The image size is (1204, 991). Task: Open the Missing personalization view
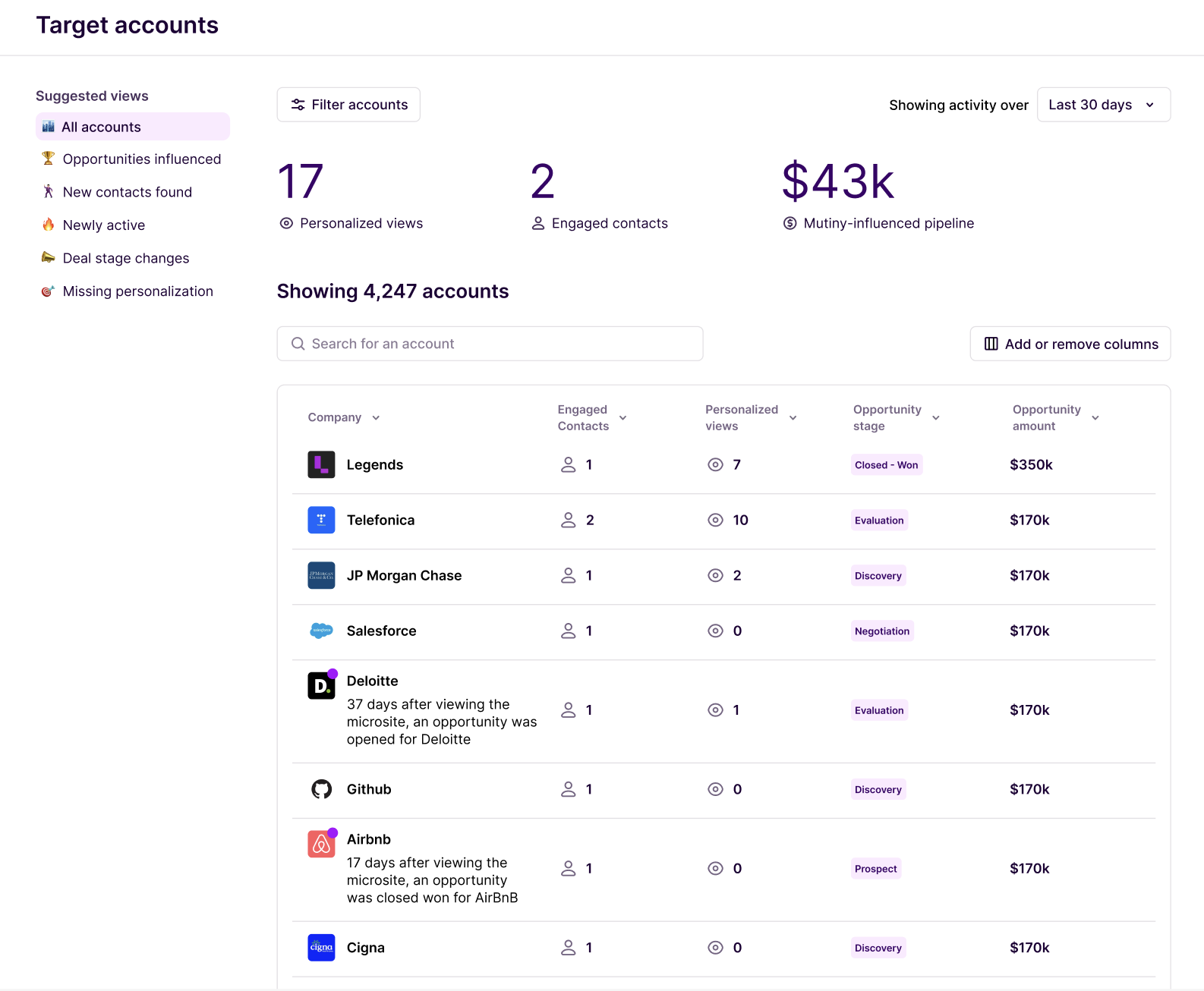tap(137, 291)
